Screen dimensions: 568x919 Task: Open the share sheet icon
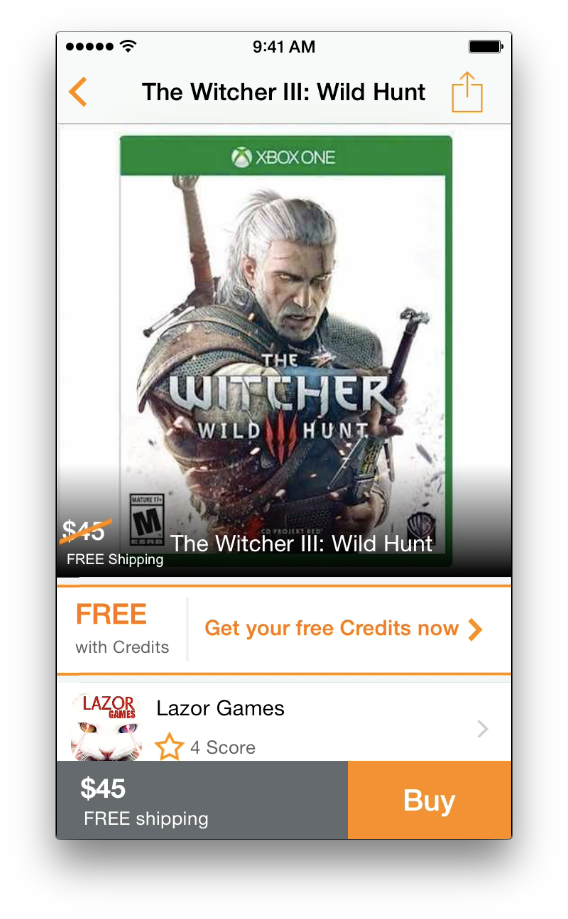pos(467,91)
